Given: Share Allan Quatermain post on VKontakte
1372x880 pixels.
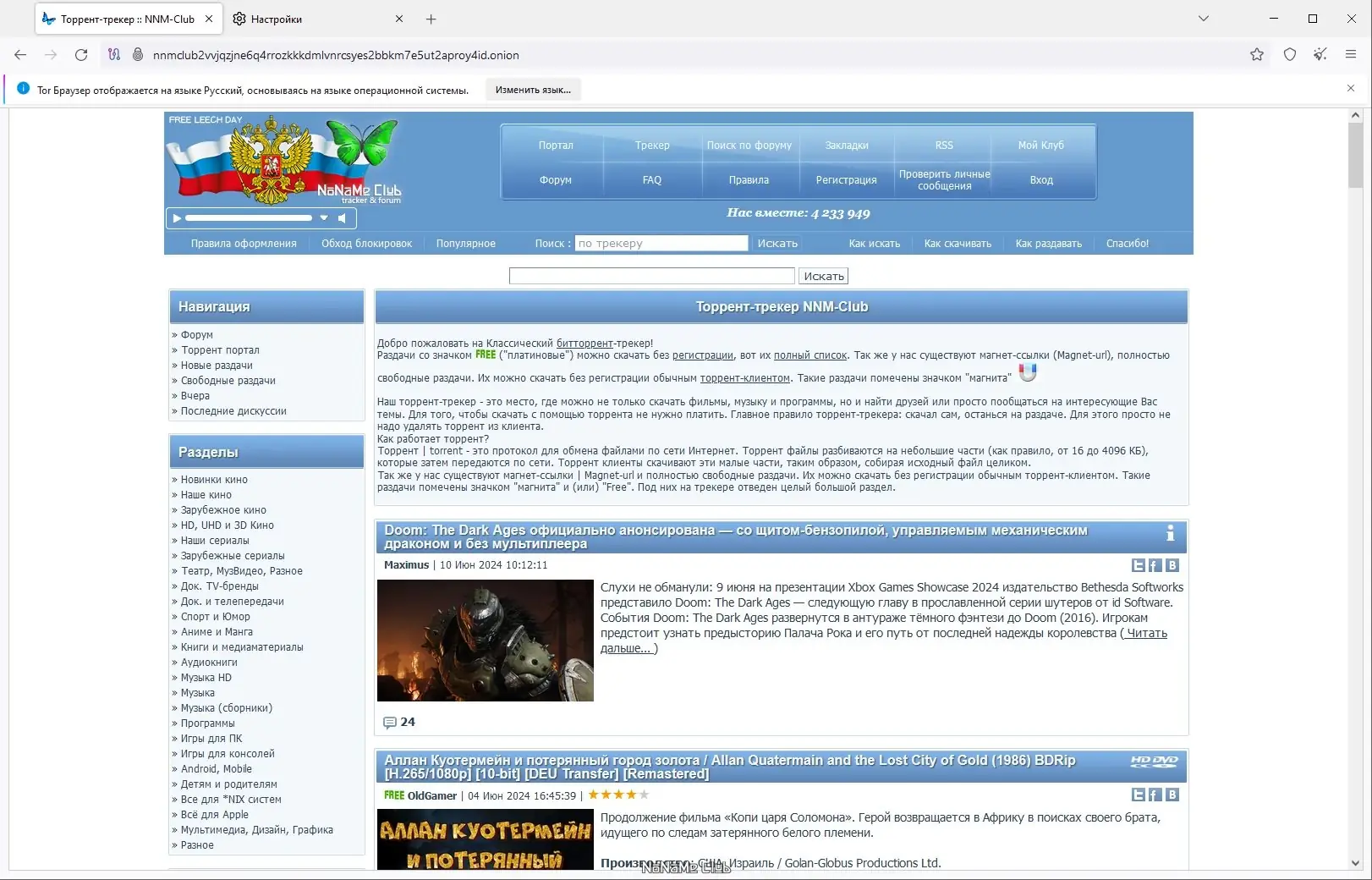Looking at the screenshot, I should coord(1172,795).
